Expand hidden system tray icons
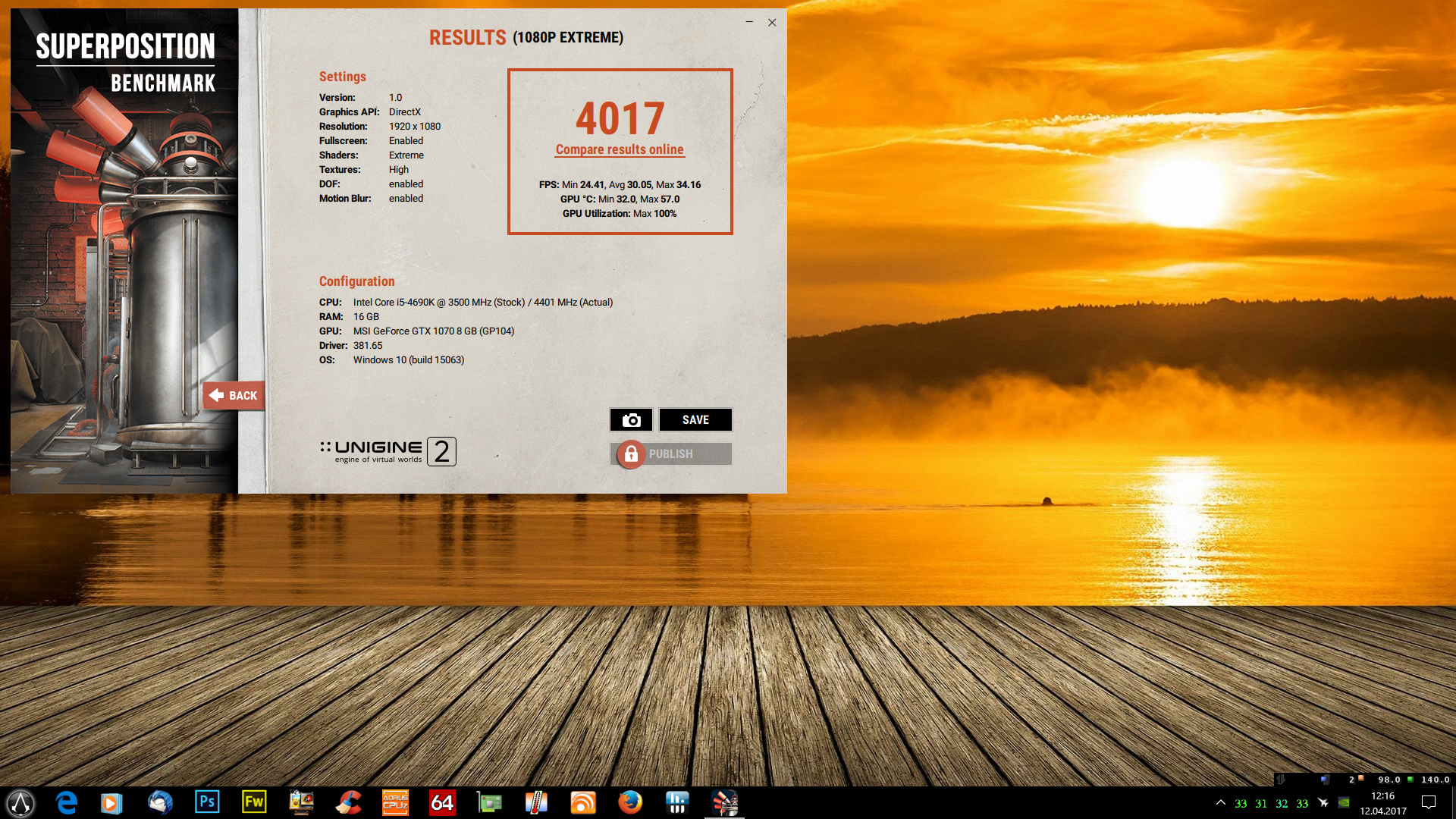 pyautogui.click(x=1220, y=802)
